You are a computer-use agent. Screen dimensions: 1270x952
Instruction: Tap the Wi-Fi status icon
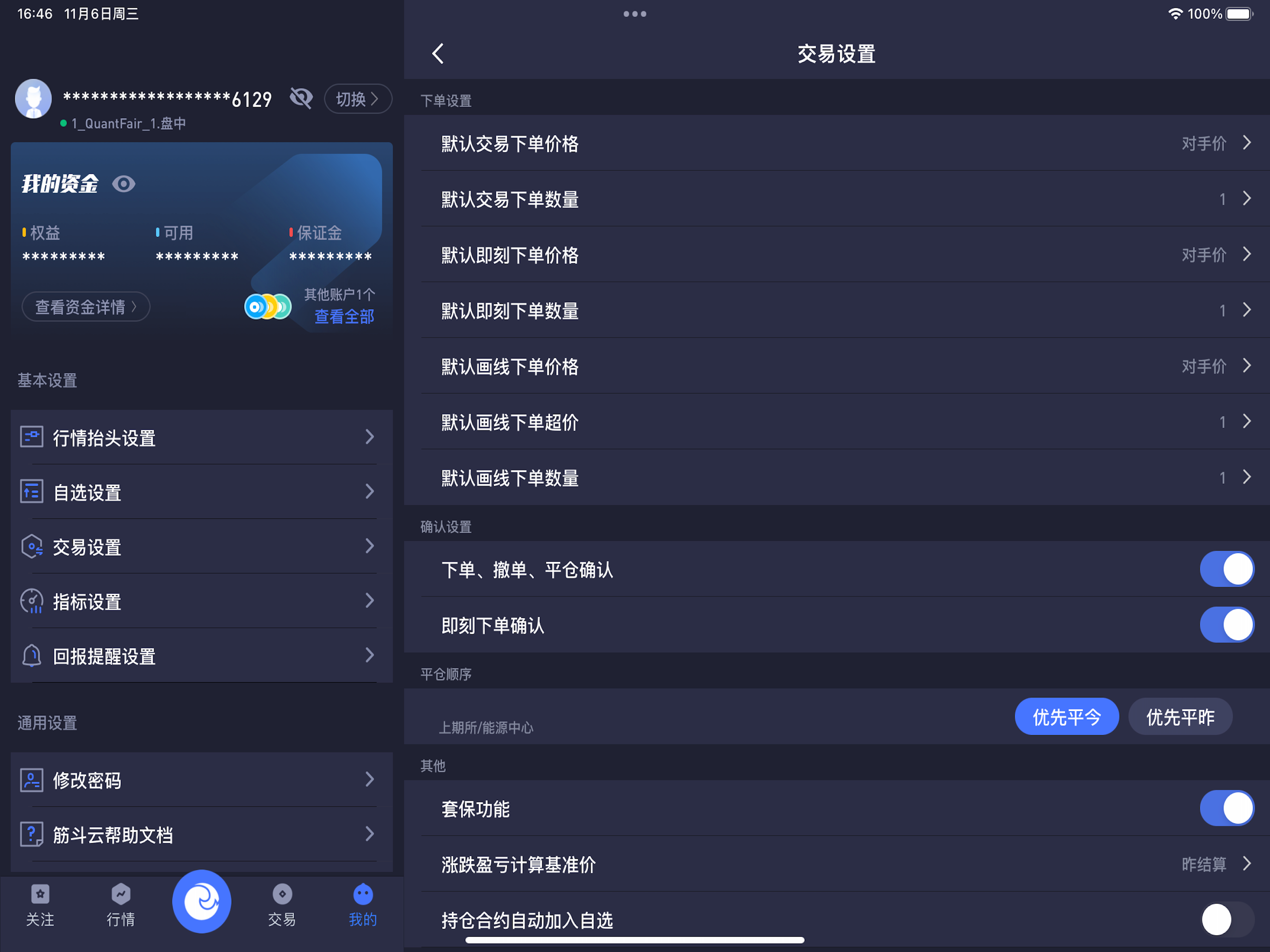click(1175, 14)
